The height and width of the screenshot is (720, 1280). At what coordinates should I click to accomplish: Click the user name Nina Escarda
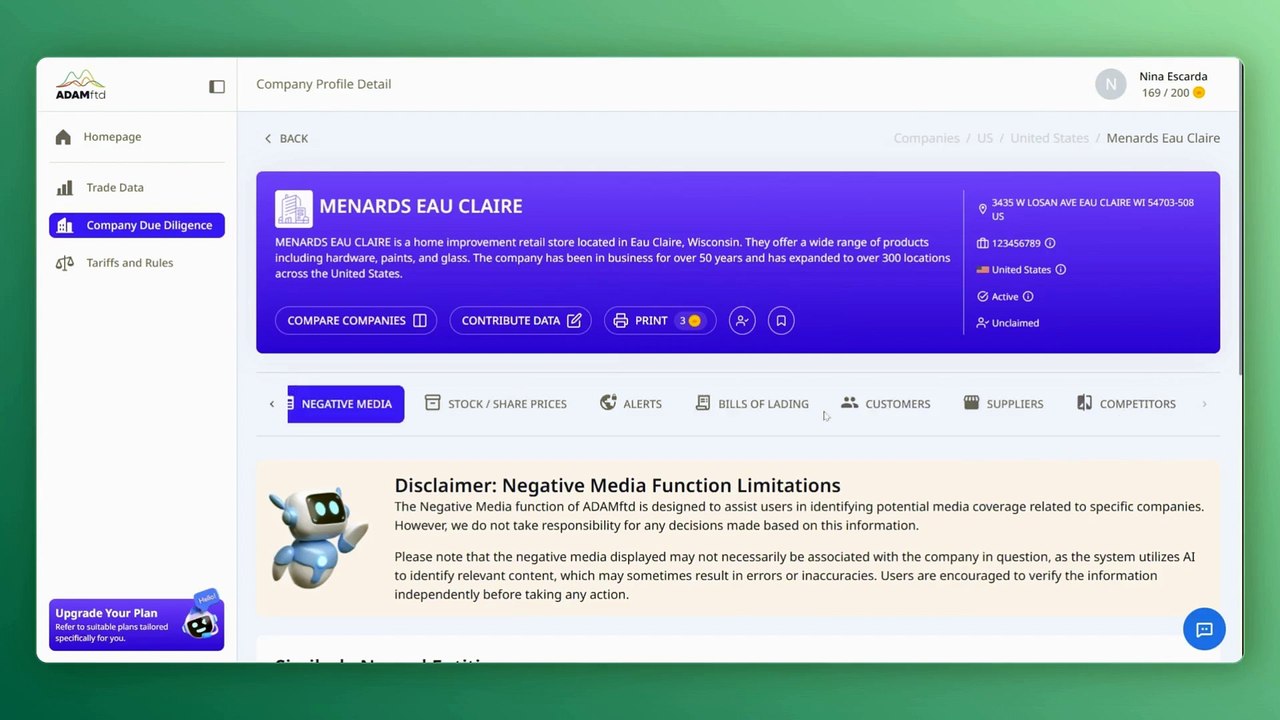1173,76
